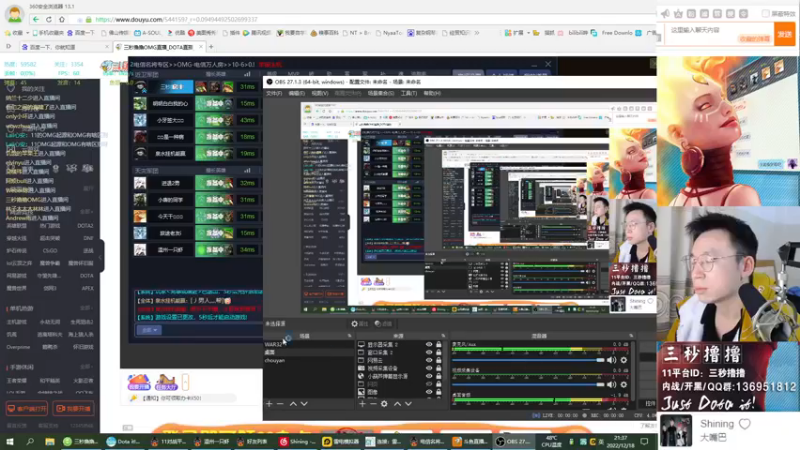Open OBS File menu
The width and height of the screenshot is (800, 450).
click(274, 93)
